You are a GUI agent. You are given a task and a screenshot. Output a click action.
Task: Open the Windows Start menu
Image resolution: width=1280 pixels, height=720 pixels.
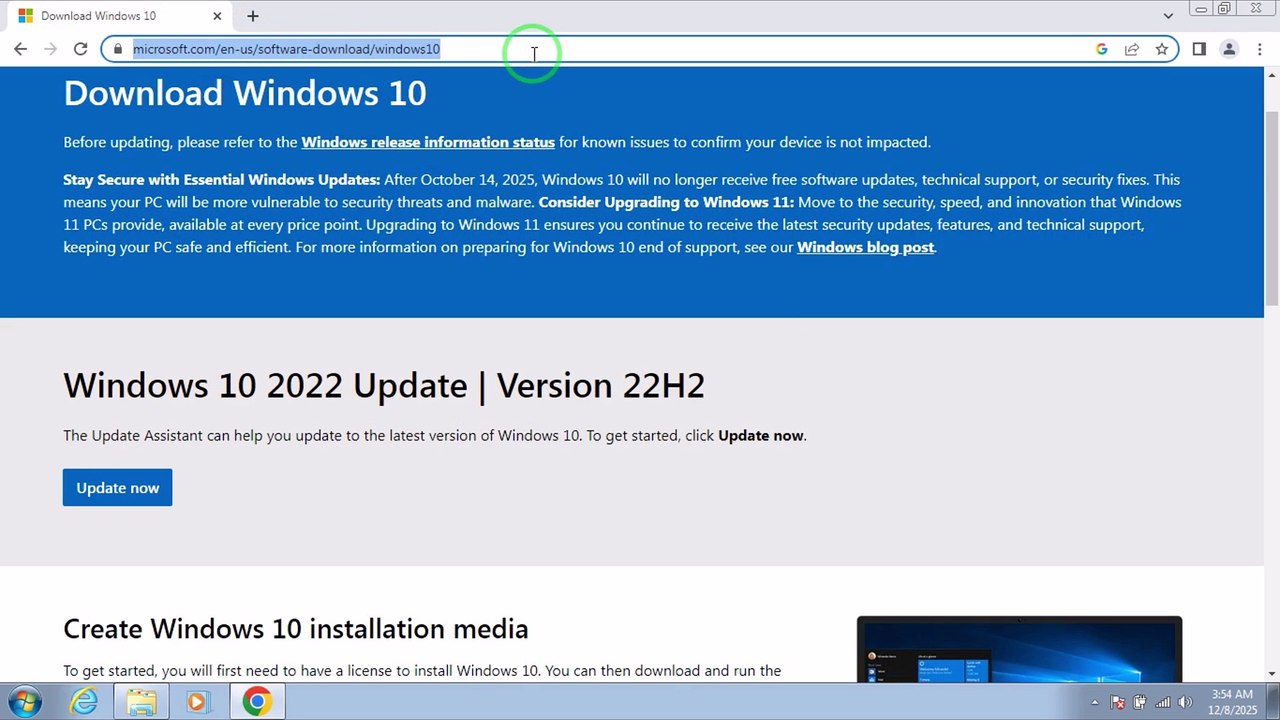tap(23, 702)
